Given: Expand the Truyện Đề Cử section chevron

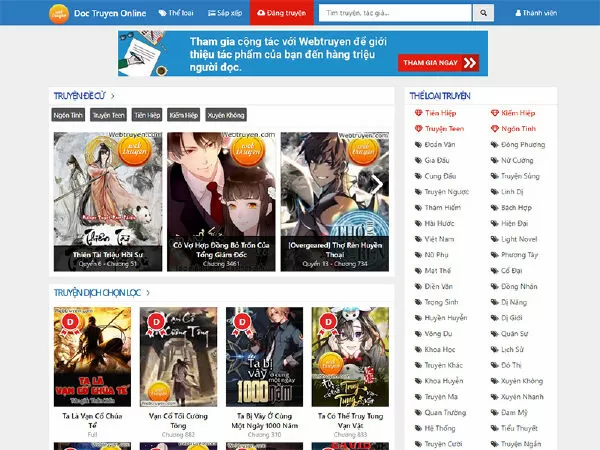Looking at the screenshot, I should tap(112, 96).
